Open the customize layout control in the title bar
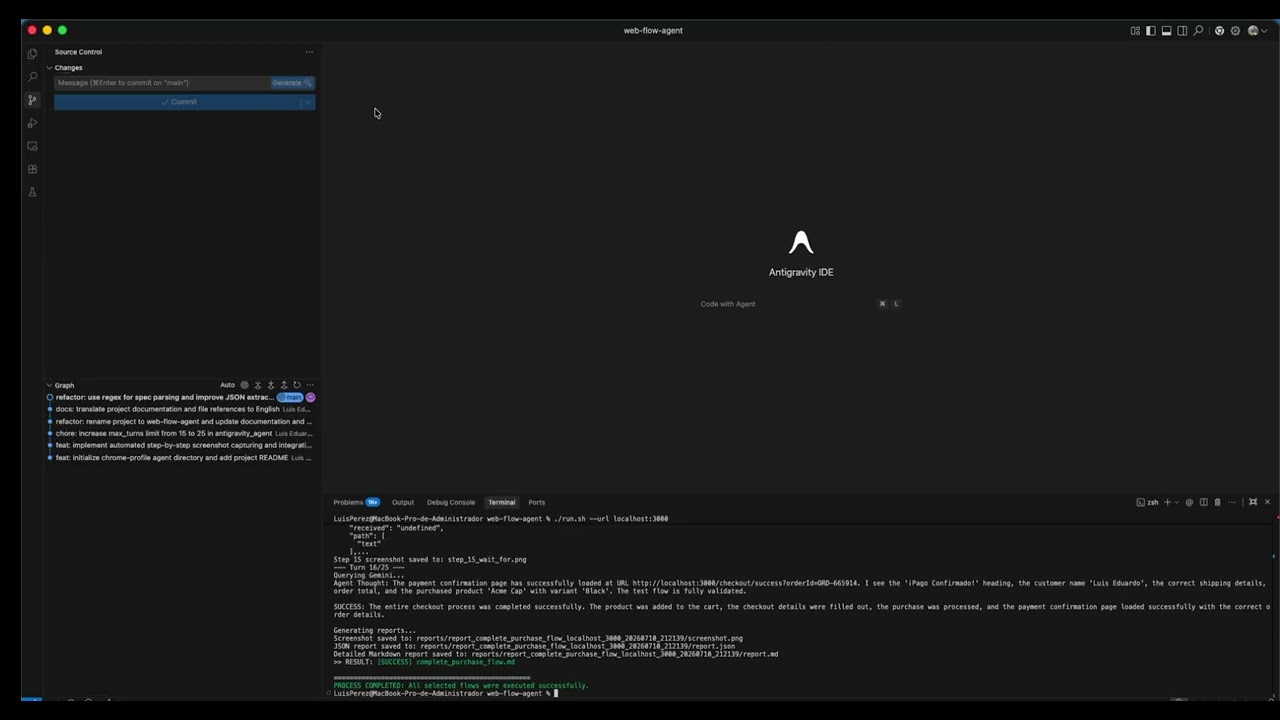1280x720 pixels. (x=1135, y=31)
